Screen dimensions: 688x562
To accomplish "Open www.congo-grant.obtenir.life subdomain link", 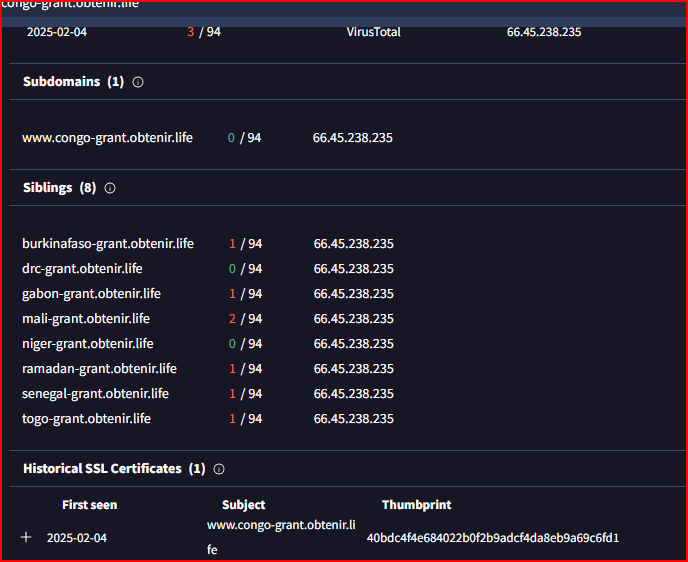I will (x=107, y=138).
